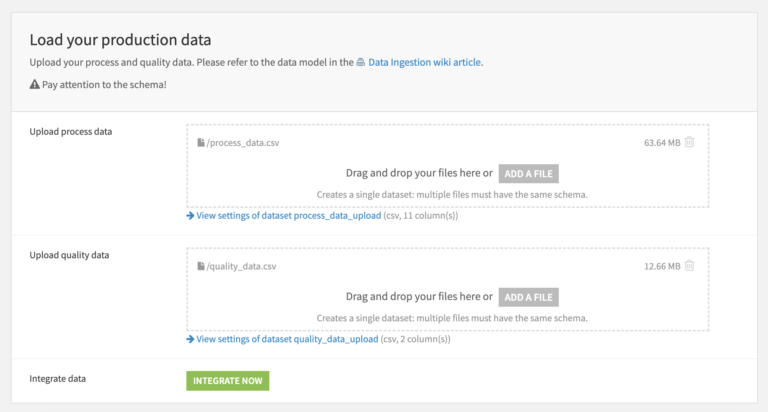Screen dimensions: 768x412
Task: Click the warning triangle icon near schema notice
Action: coord(34,84)
